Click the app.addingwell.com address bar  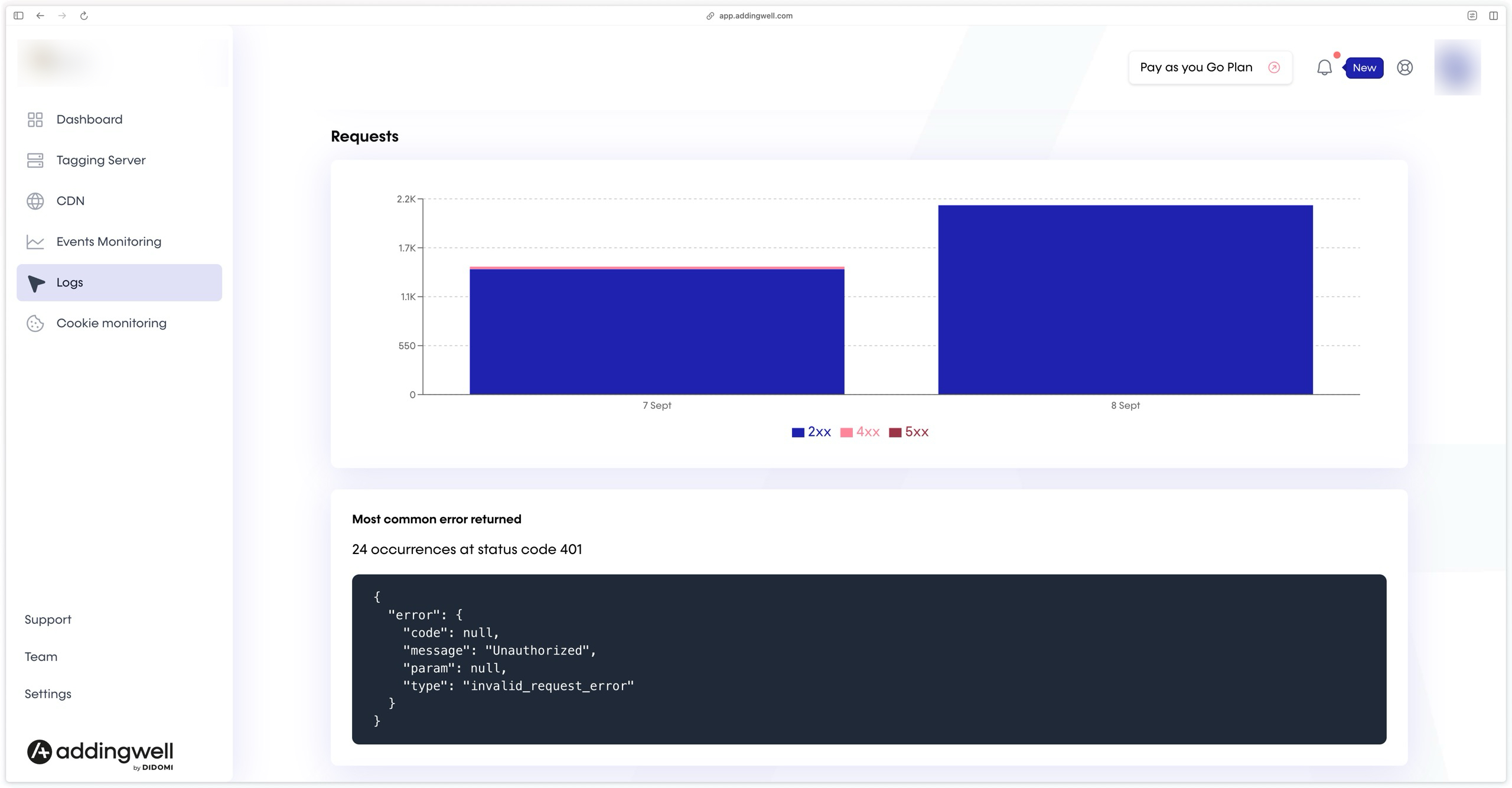click(750, 16)
